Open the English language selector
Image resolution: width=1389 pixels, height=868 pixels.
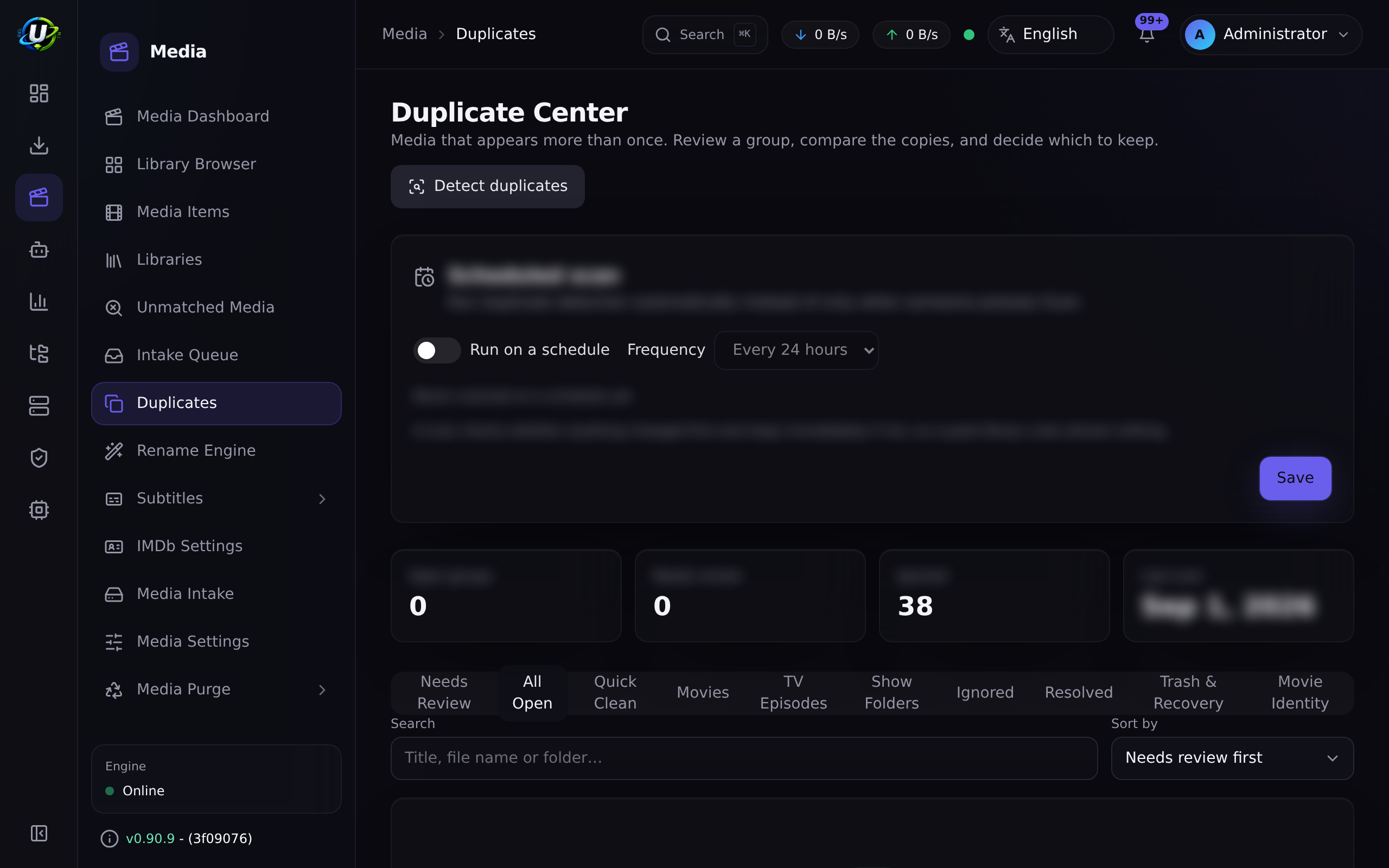(x=1050, y=34)
